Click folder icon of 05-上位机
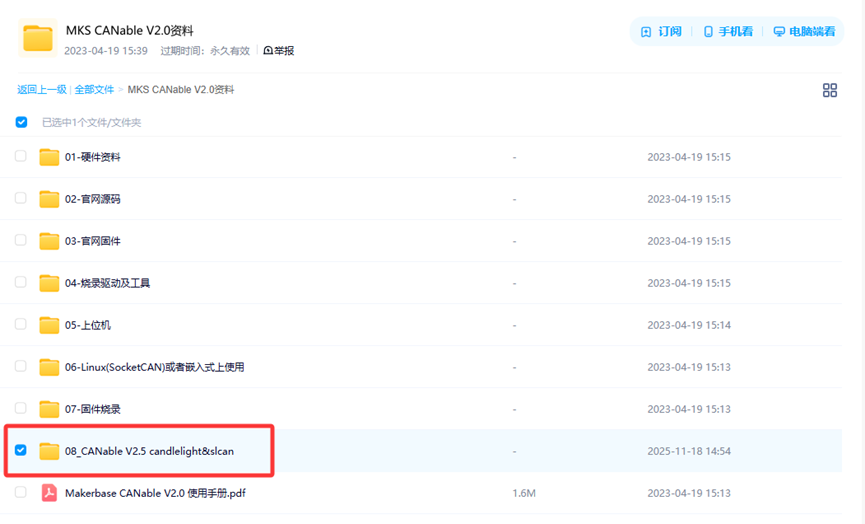The image size is (865, 524). tap(49, 325)
